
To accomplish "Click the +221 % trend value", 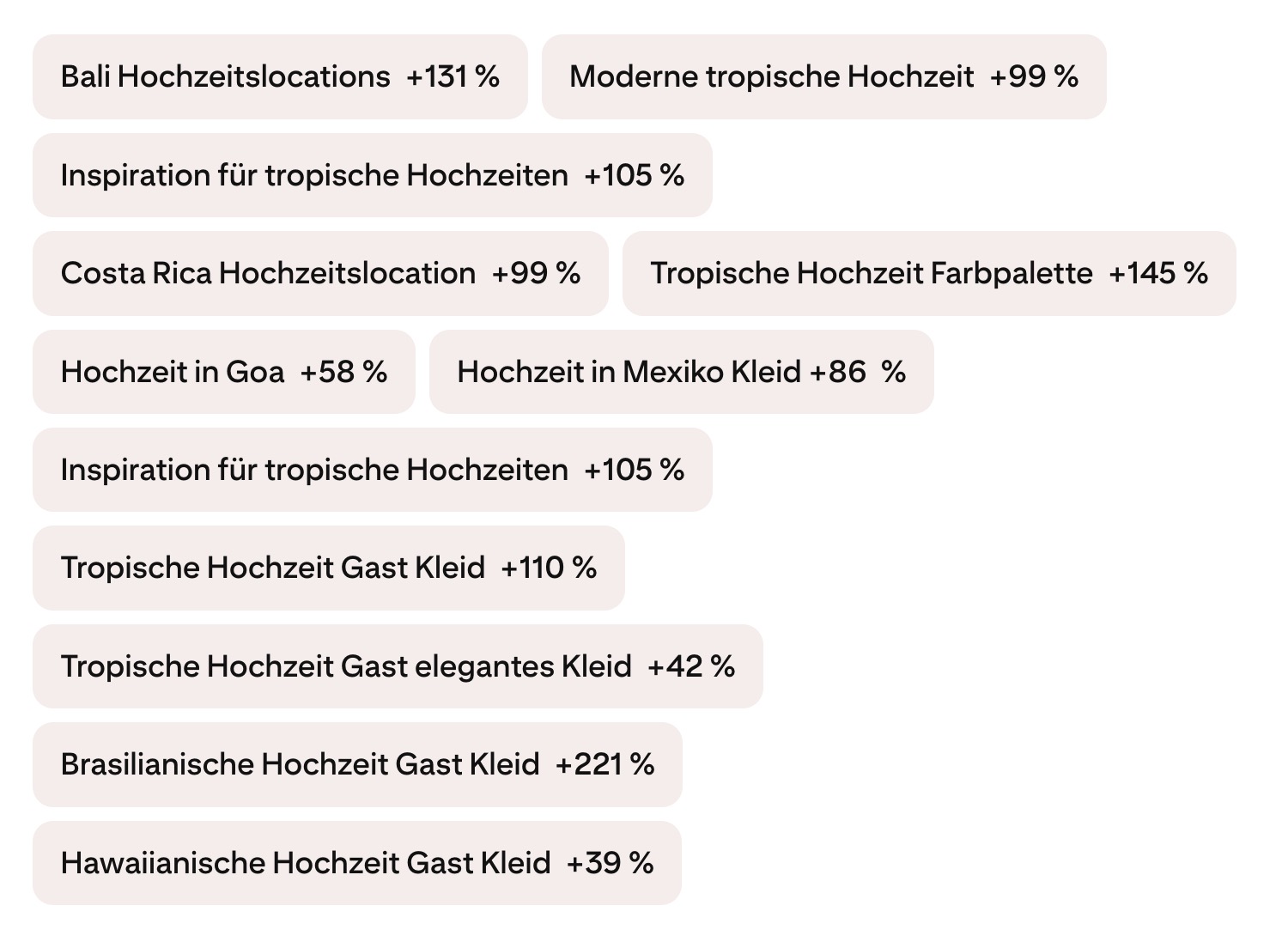I will (x=605, y=764).
